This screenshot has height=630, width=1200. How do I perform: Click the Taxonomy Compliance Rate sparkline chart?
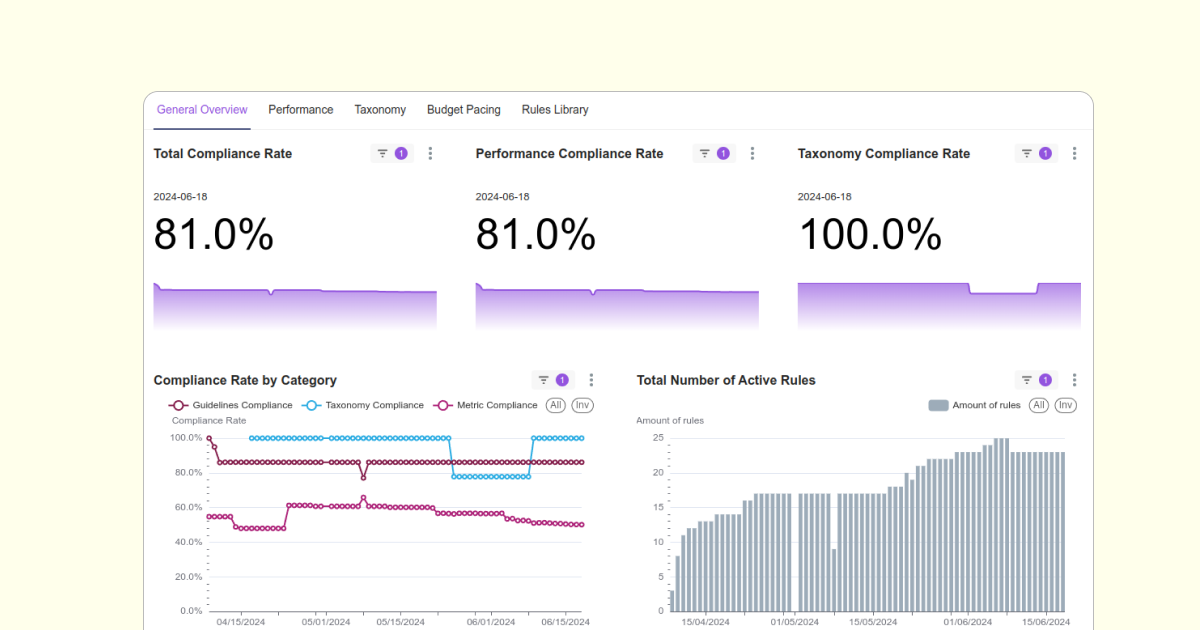tap(939, 305)
